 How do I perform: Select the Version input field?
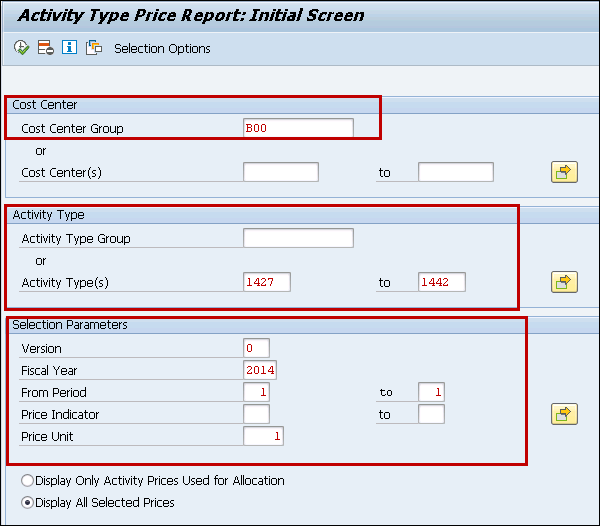pos(256,348)
